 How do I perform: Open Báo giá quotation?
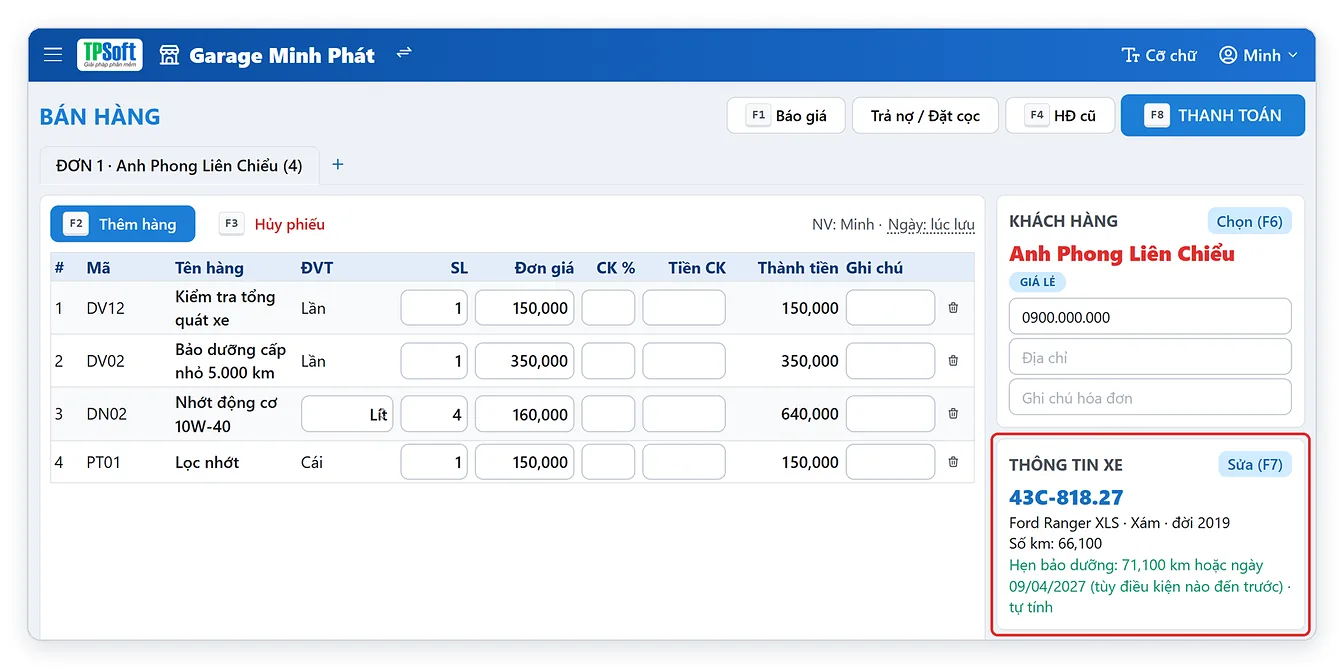click(x=786, y=116)
